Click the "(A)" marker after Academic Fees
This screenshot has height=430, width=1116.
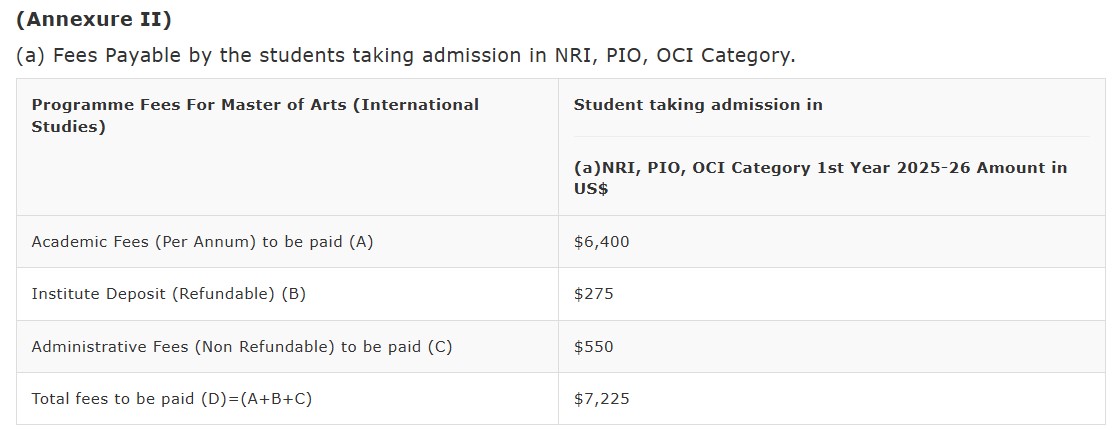[360, 242]
